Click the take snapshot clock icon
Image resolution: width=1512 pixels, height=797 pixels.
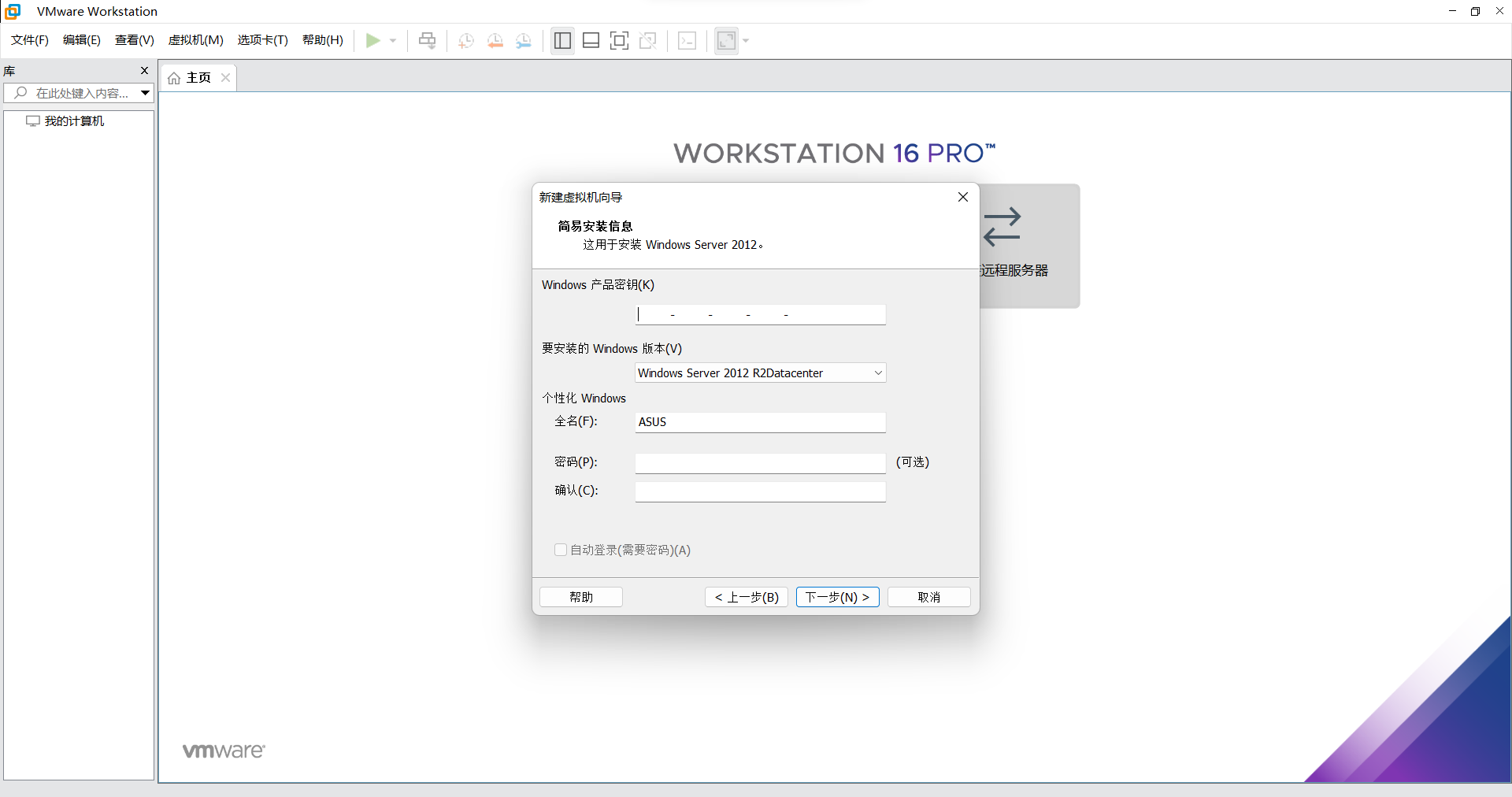click(x=466, y=40)
